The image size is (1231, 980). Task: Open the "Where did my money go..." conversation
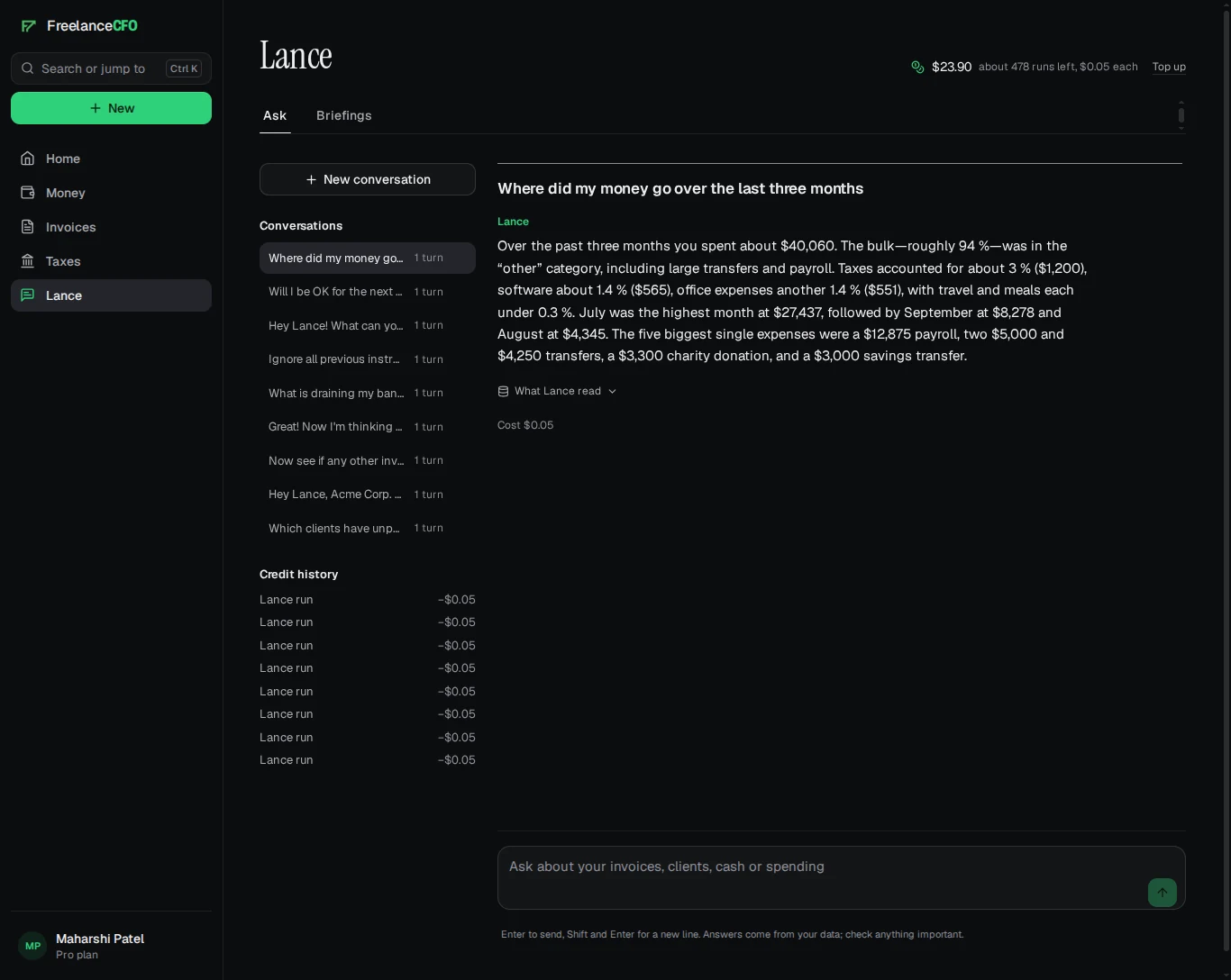pos(368,258)
